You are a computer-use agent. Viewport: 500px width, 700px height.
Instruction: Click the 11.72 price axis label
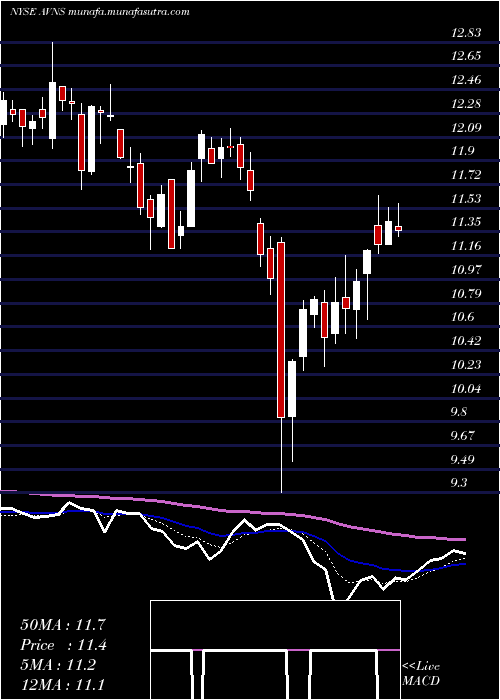point(466,175)
